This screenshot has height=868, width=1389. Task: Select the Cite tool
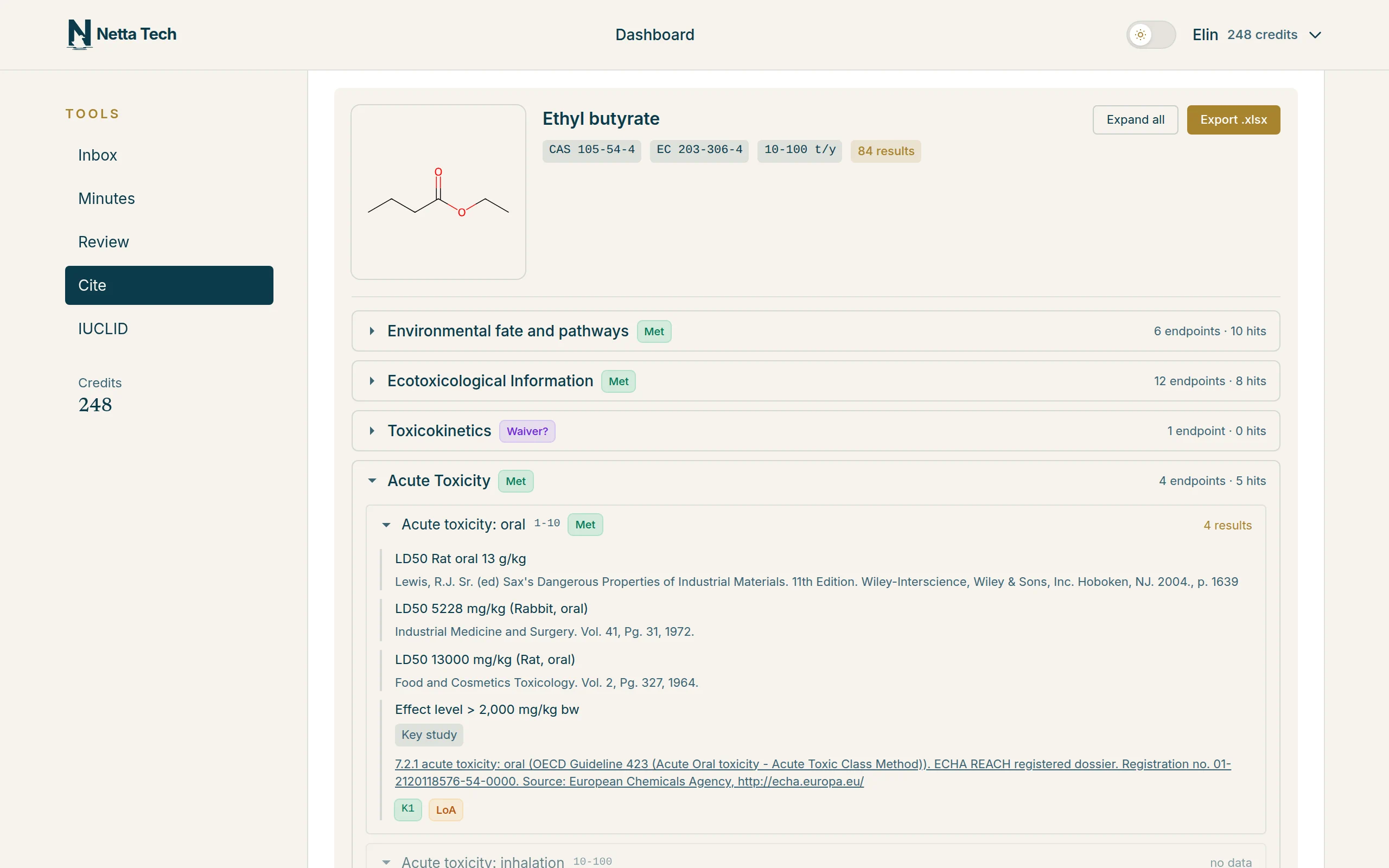point(169,285)
